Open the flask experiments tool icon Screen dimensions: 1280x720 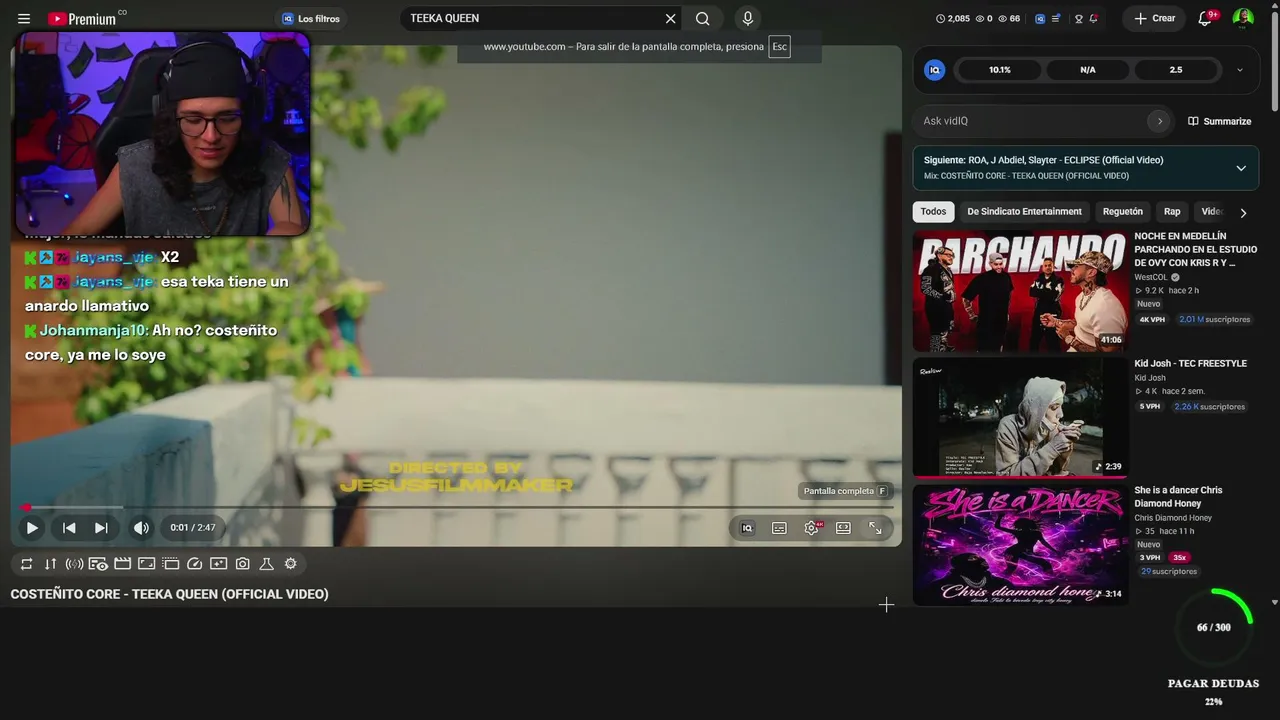pyautogui.click(x=266, y=564)
